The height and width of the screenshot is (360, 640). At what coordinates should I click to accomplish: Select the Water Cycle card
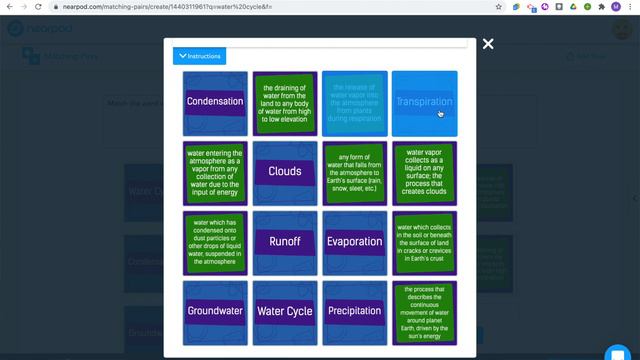[x=285, y=313]
